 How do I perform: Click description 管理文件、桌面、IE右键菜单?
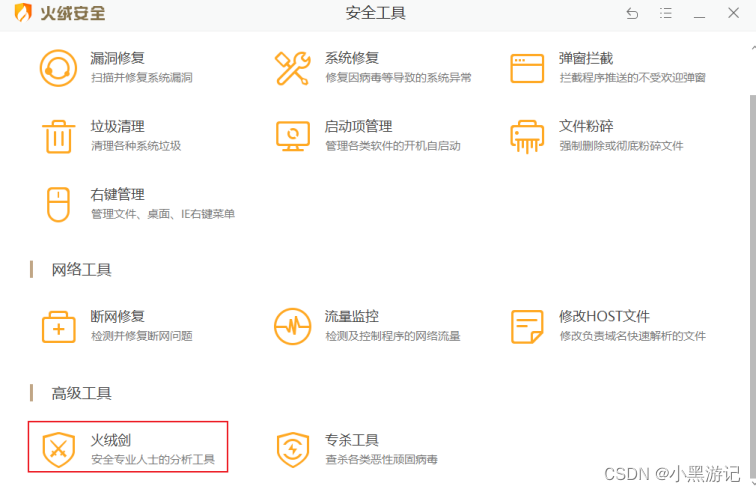[x=163, y=214]
